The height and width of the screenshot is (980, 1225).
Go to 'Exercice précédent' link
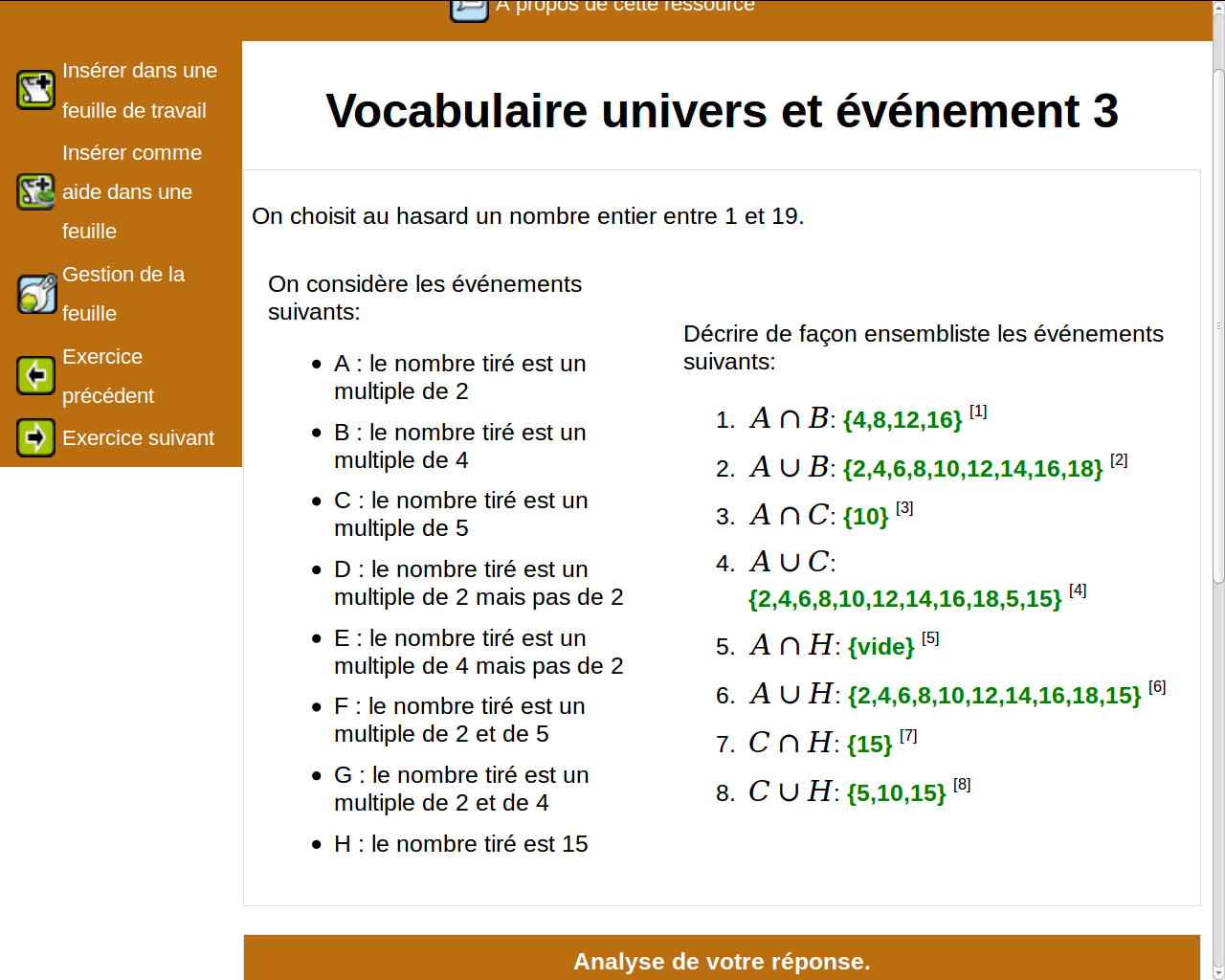click(x=108, y=376)
